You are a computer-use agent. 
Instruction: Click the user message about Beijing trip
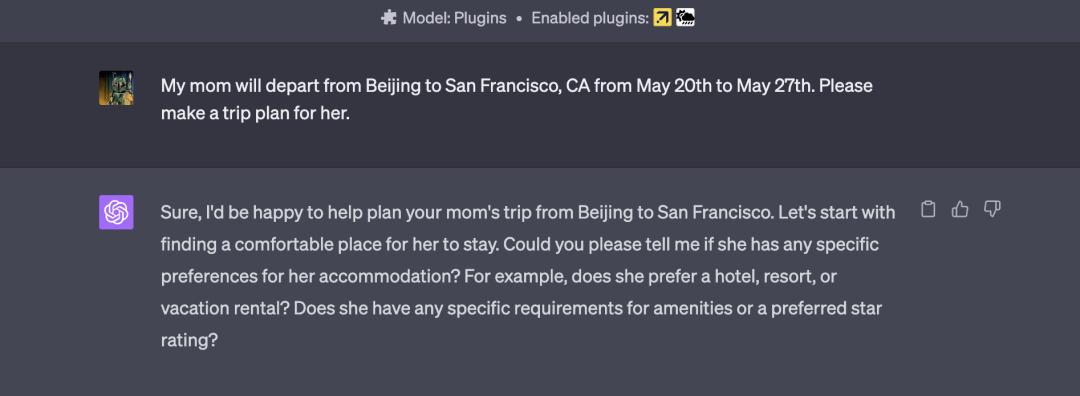click(517, 100)
